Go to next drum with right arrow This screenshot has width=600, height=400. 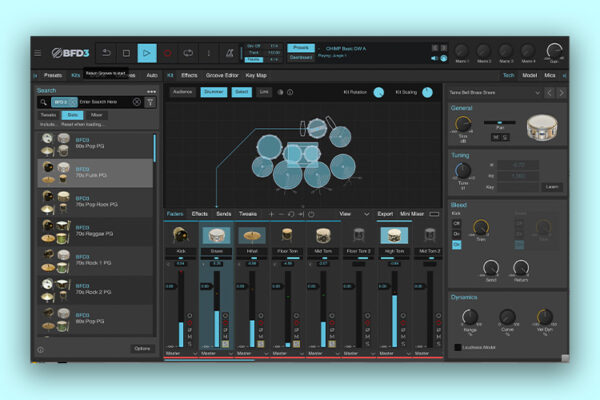point(561,93)
